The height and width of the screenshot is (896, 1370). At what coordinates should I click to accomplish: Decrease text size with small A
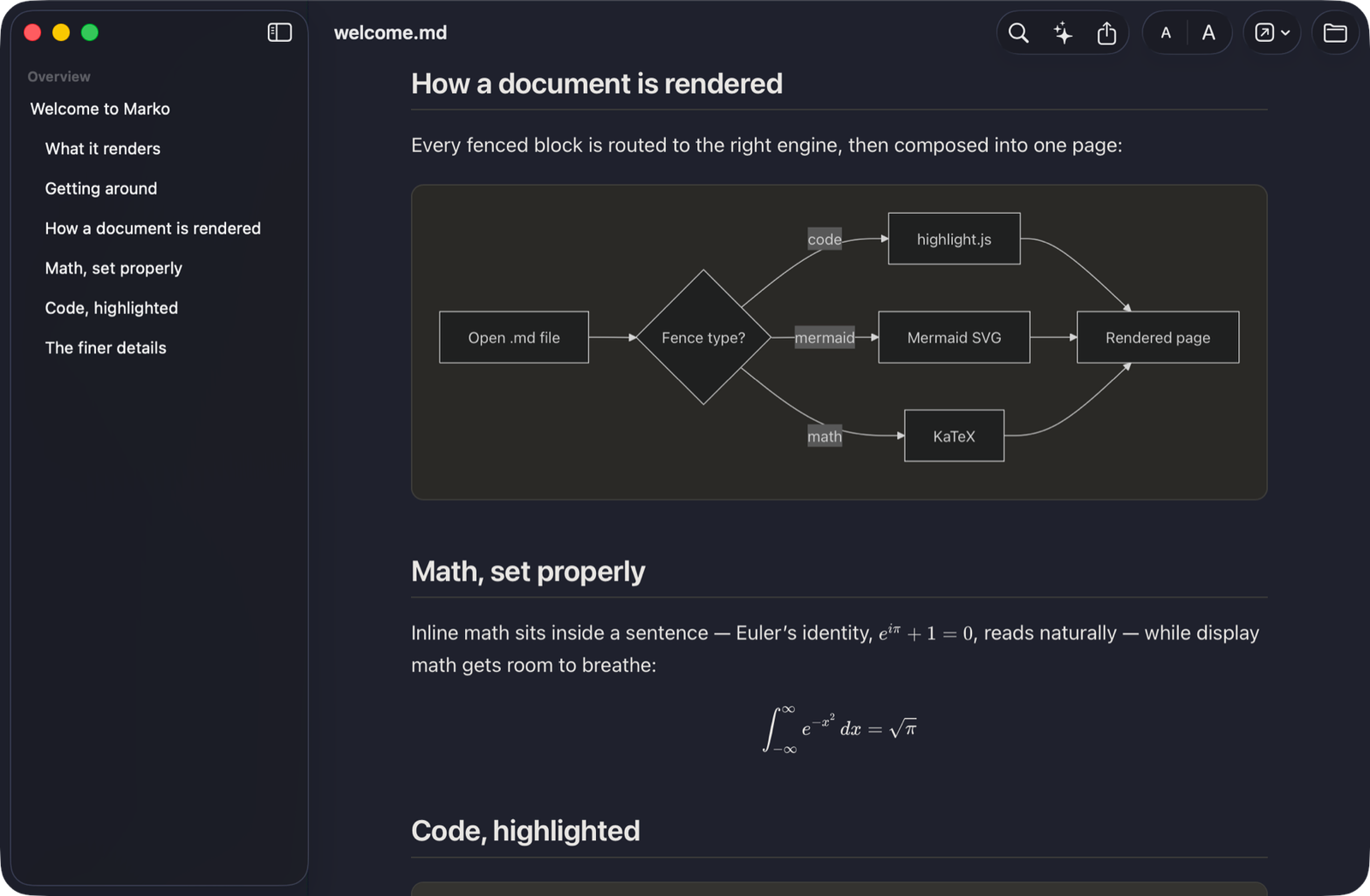1165,33
